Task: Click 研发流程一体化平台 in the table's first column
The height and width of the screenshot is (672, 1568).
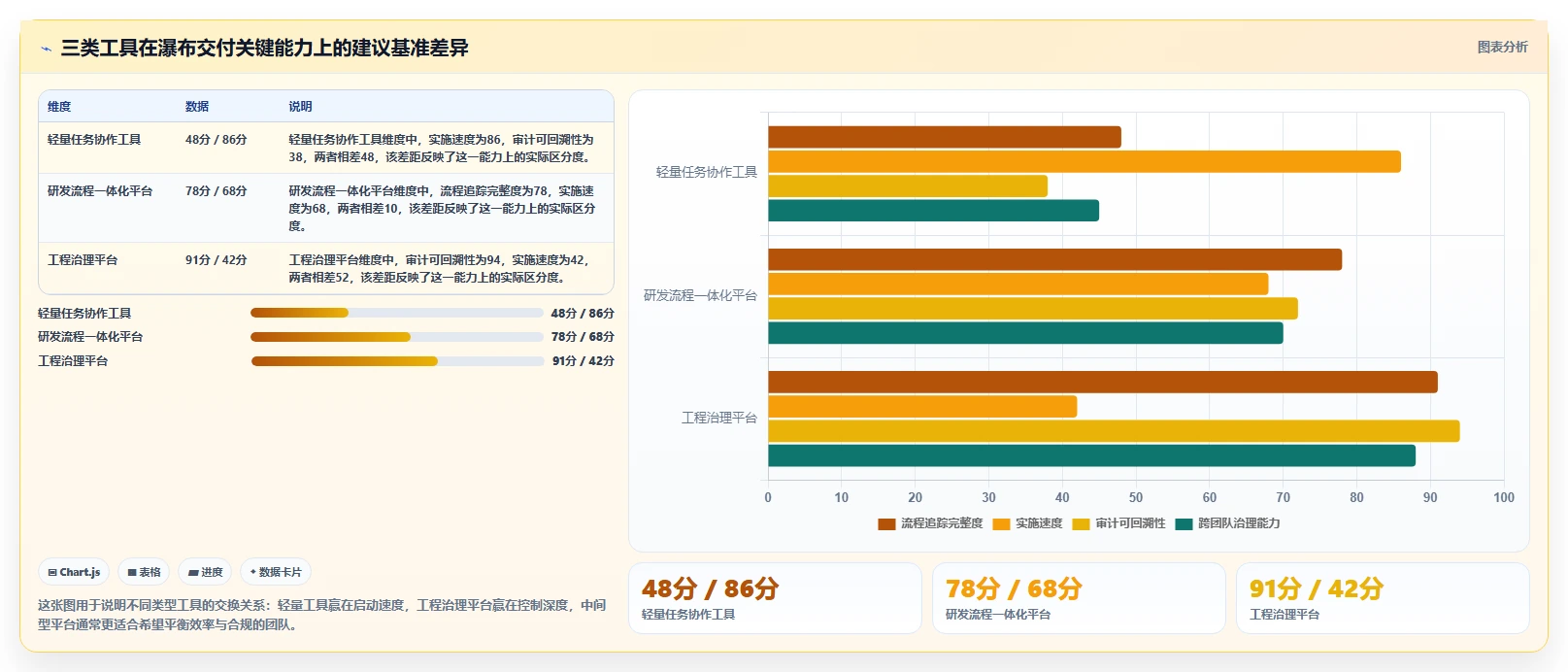Action: pyautogui.click(x=100, y=191)
